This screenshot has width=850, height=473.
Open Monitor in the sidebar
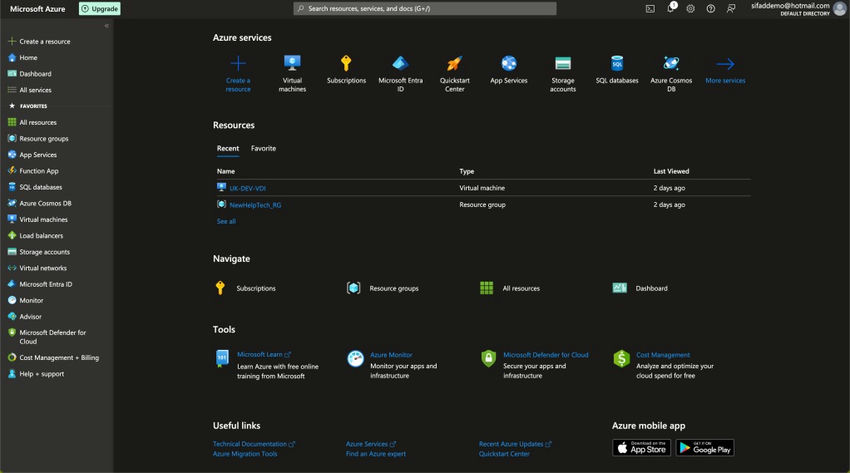point(31,300)
